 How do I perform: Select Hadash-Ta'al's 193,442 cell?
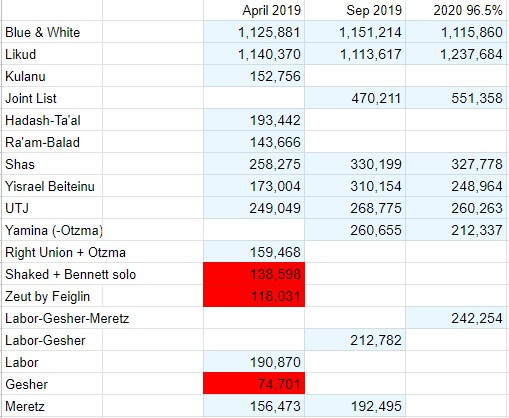pyautogui.click(x=254, y=120)
